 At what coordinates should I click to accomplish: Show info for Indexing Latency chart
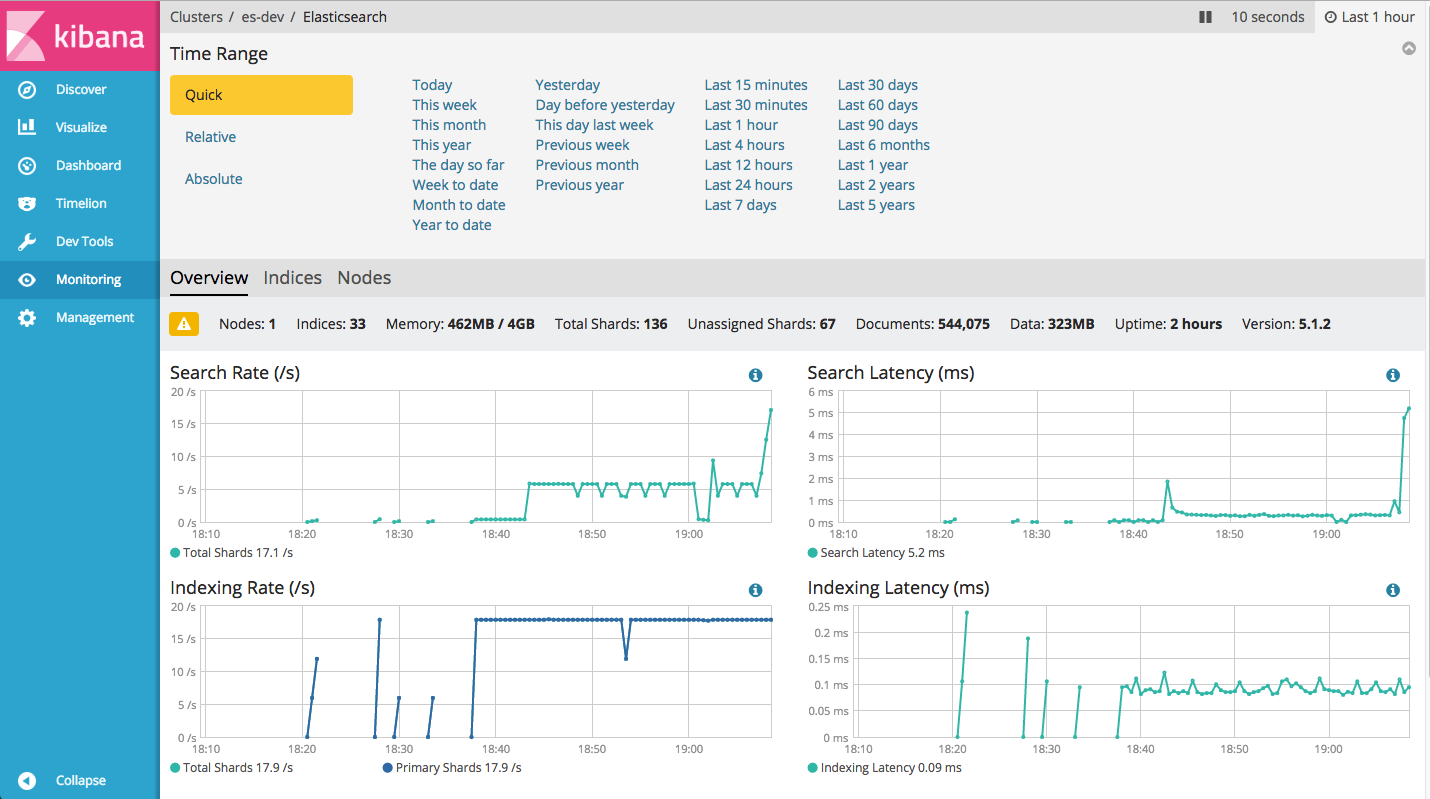1393,590
